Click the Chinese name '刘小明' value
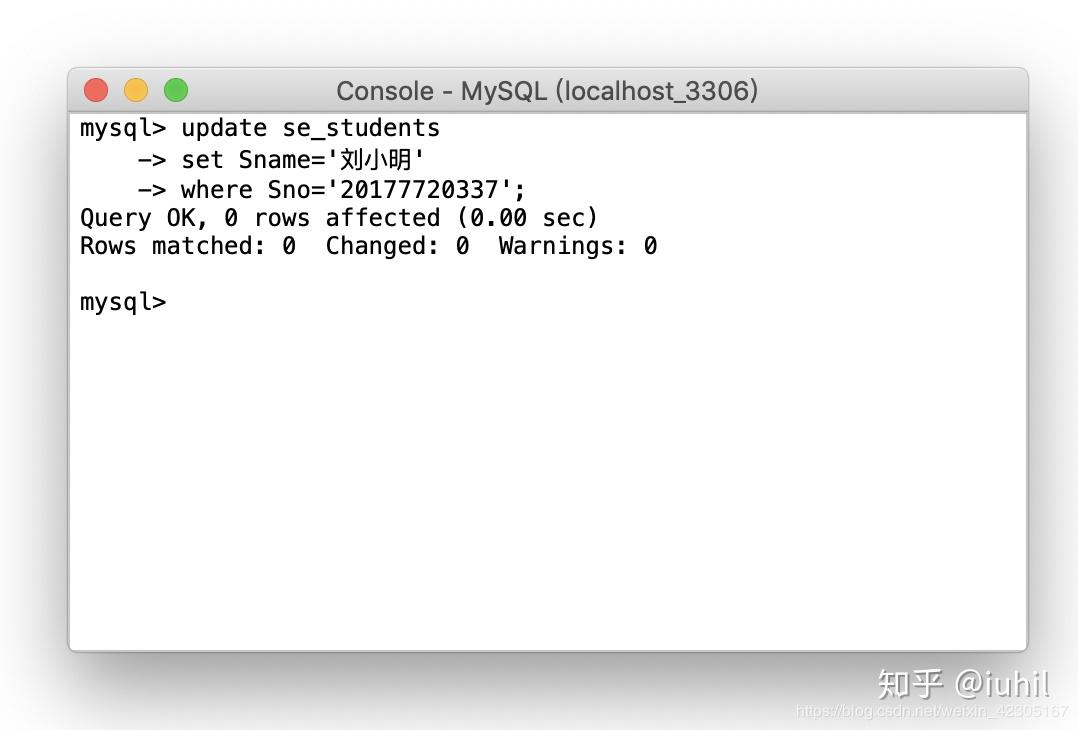The height and width of the screenshot is (730, 1078). click(x=375, y=159)
